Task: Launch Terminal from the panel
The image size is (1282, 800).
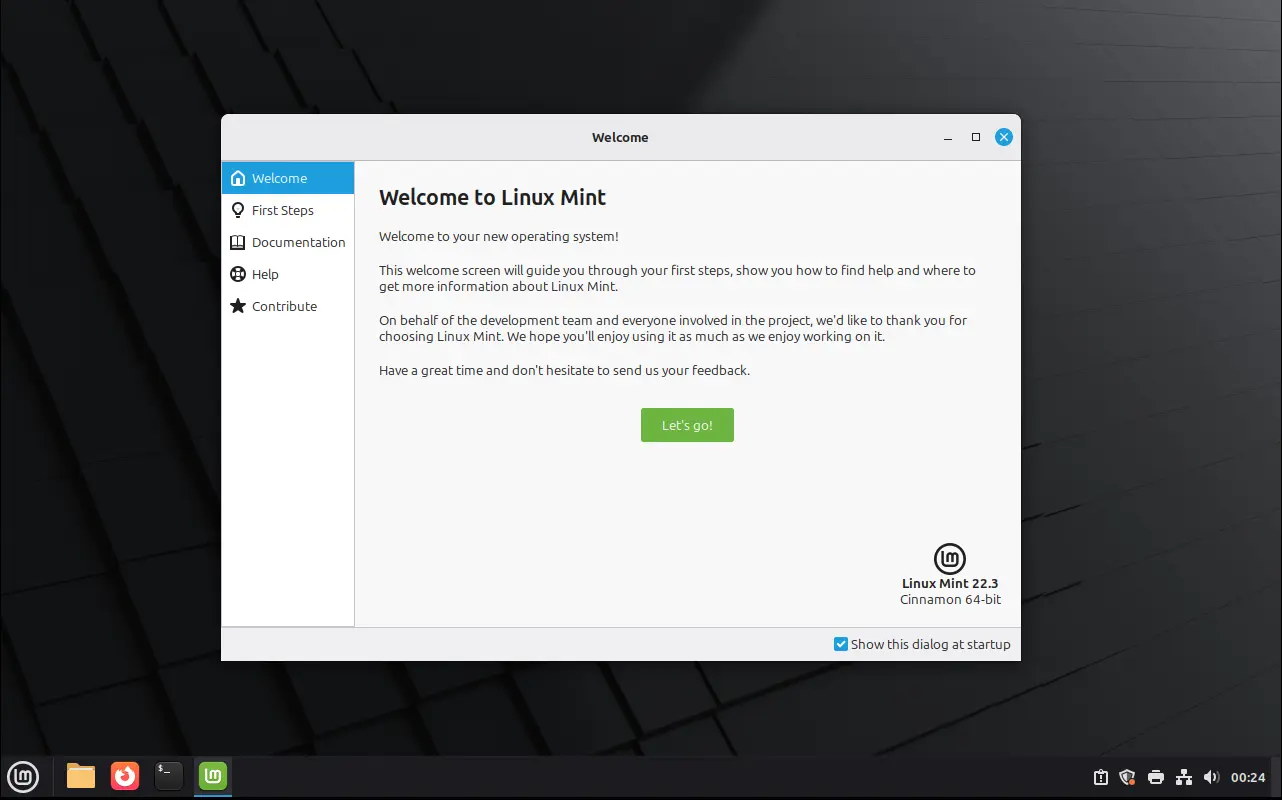Action: tap(169, 776)
